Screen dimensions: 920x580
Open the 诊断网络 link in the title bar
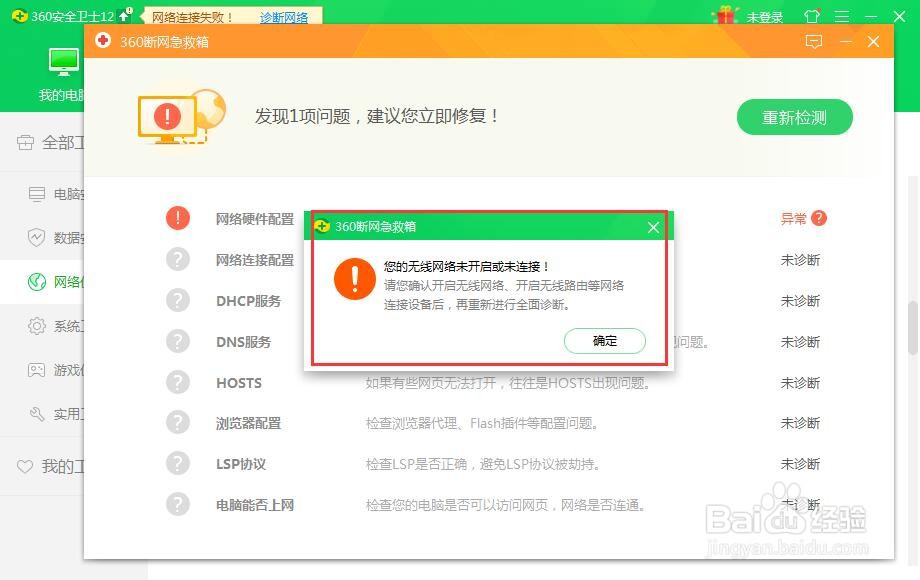coord(284,18)
